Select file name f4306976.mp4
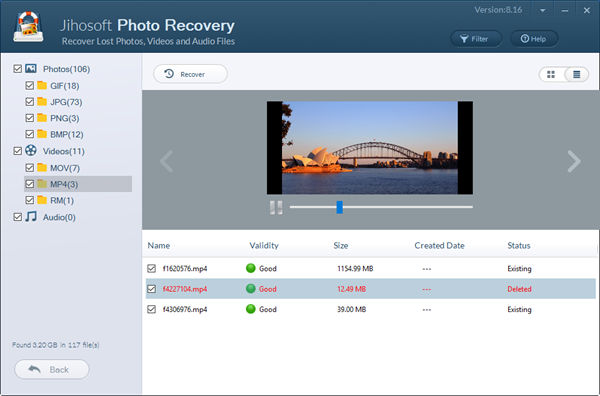This screenshot has width=600, height=396. (x=185, y=309)
